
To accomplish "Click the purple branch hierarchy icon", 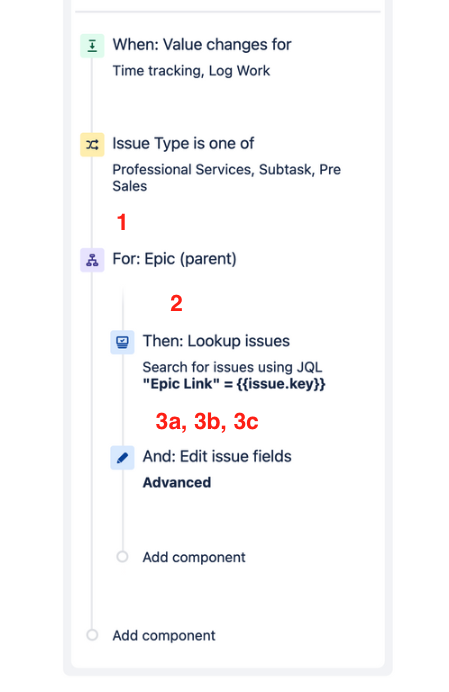I will pos(92,260).
